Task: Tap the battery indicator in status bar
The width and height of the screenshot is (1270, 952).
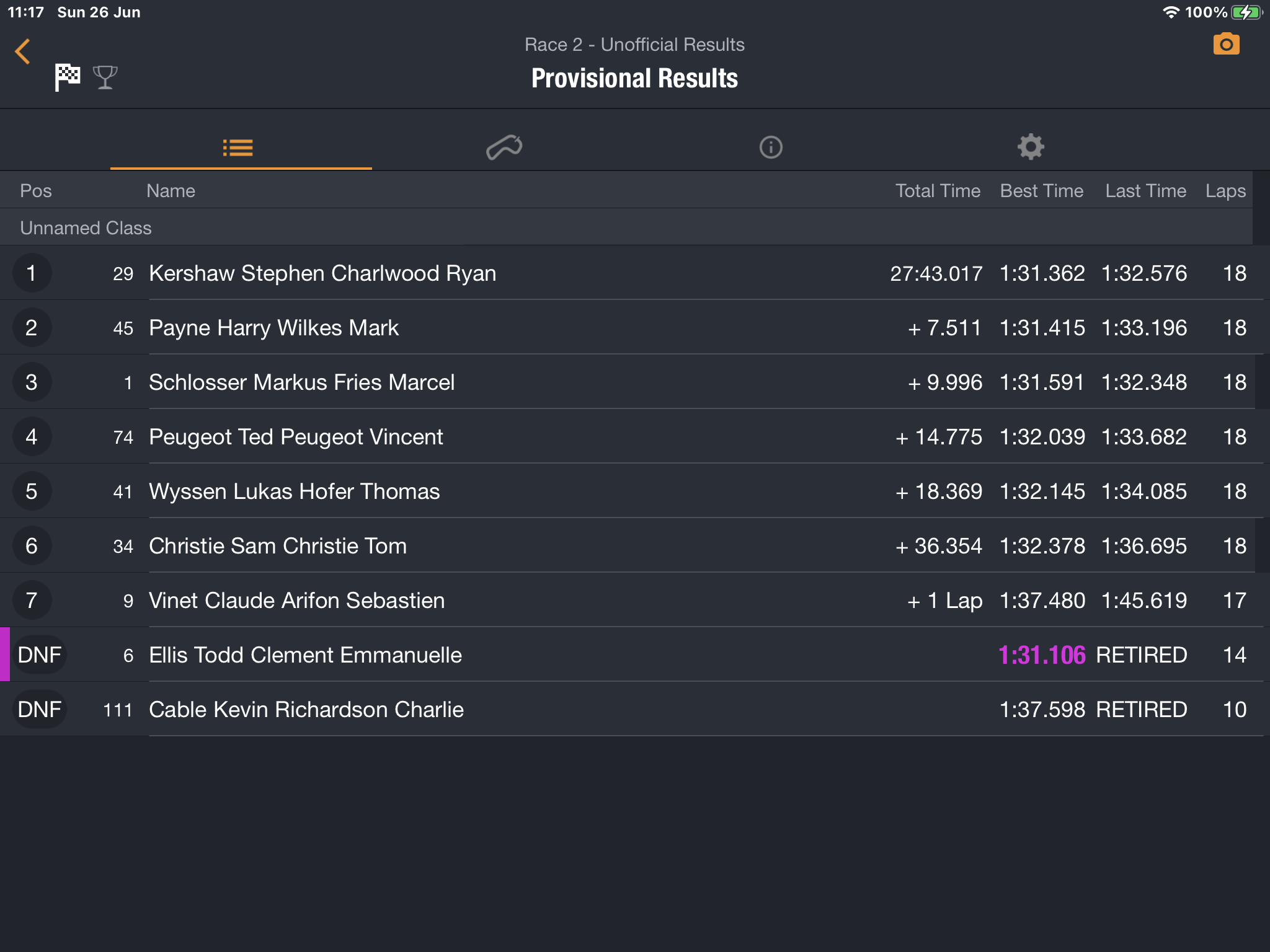Action: coord(1247,12)
